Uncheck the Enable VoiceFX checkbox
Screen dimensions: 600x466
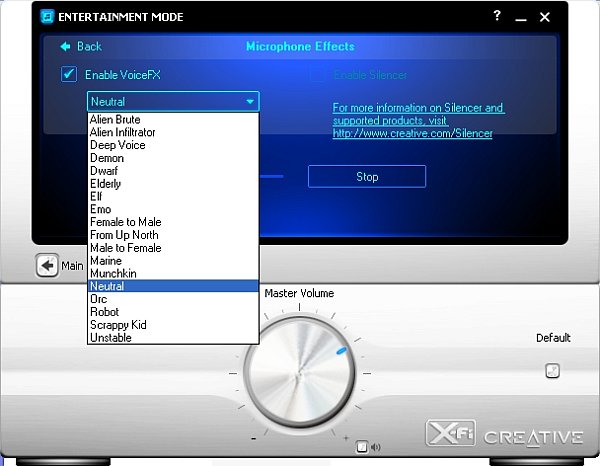[69, 74]
